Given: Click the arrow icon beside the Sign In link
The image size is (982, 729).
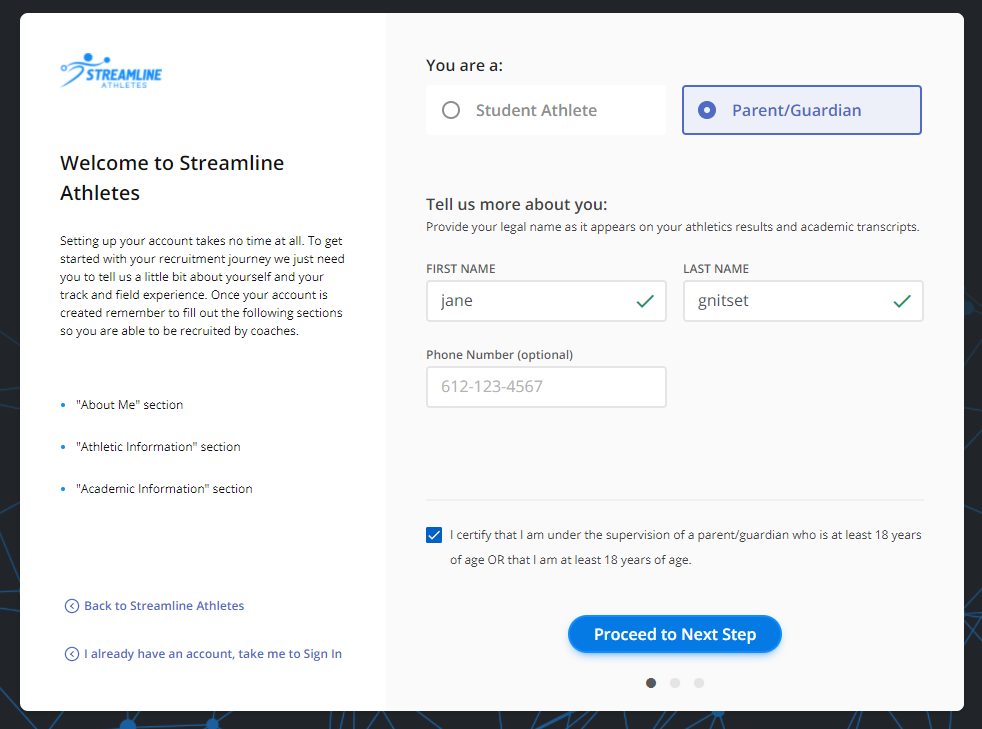Looking at the screenshot, I should 72,654.
